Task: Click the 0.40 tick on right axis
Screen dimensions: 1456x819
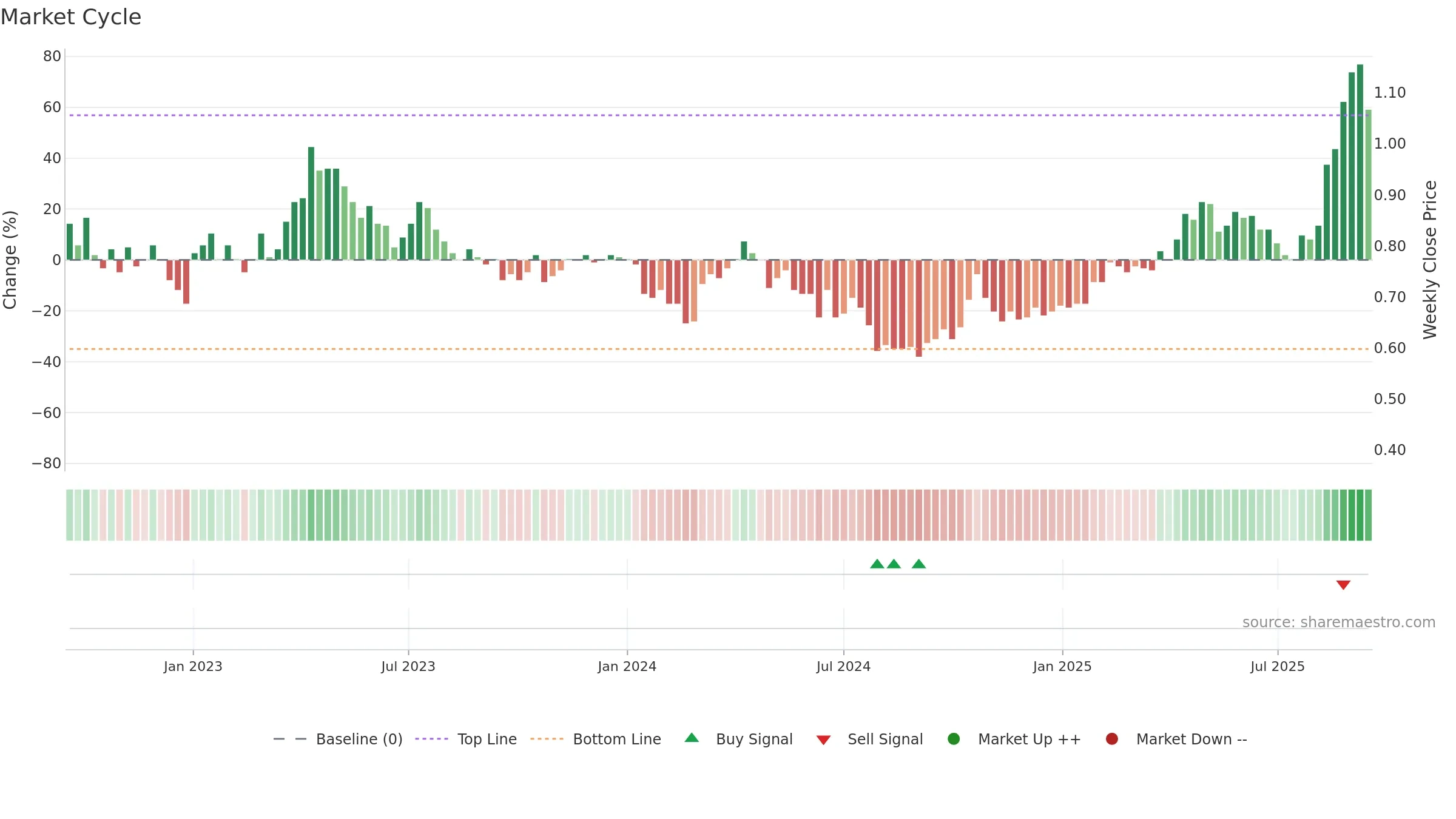Action: 1390,450
